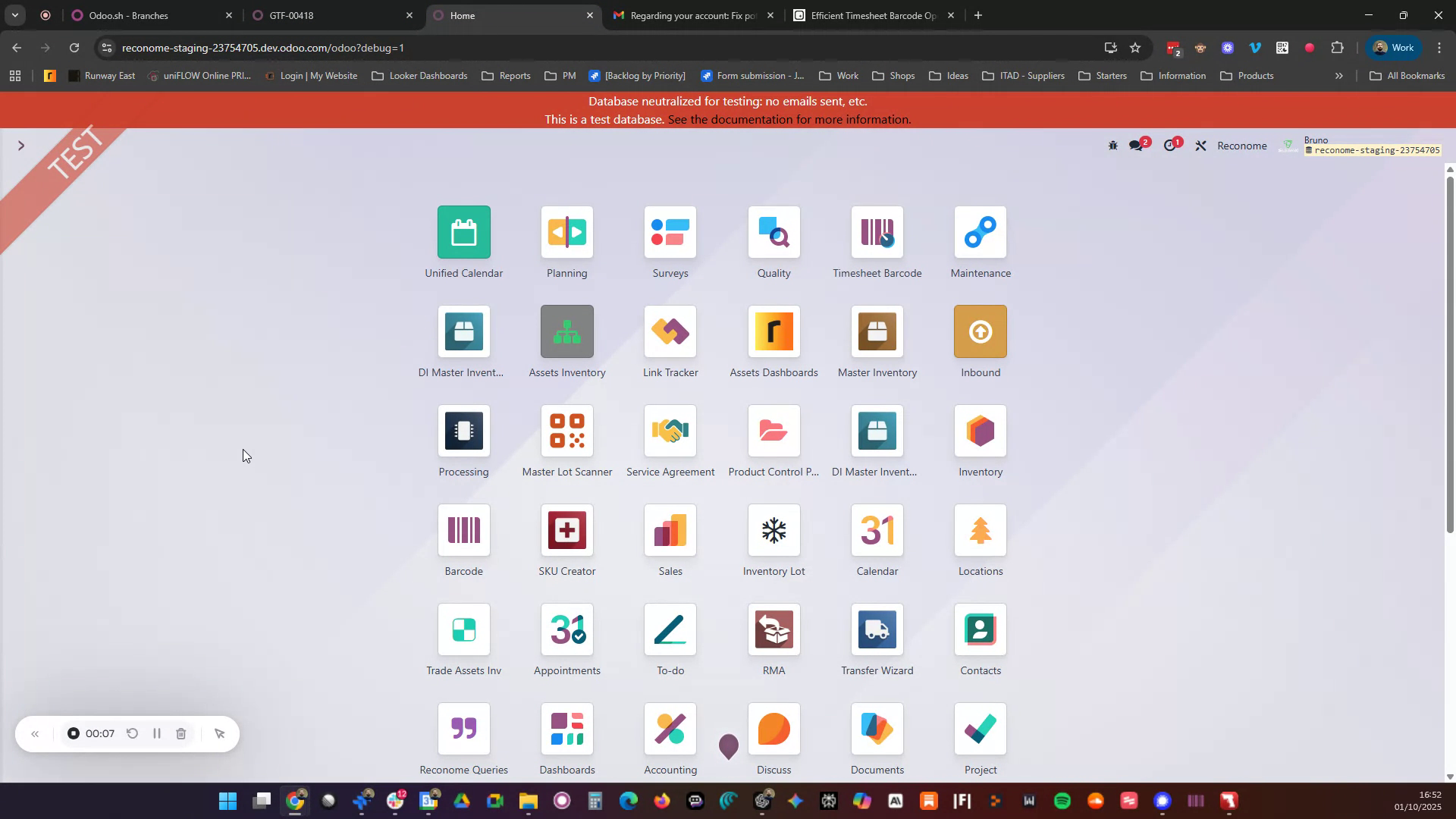Show hidden bookmarks via the overflow chevron

(1339, 75)
